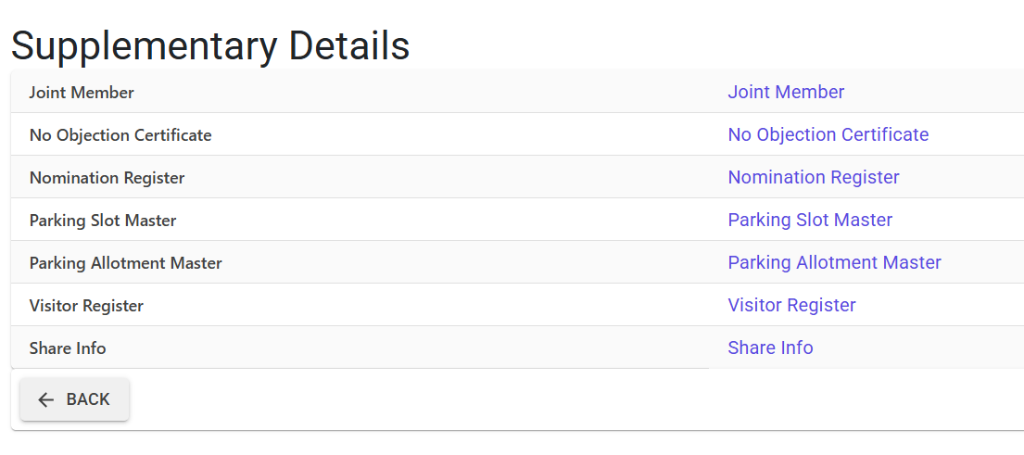Open the Joint Member link
Screen dimensions: 1024x455
(786, 92)
